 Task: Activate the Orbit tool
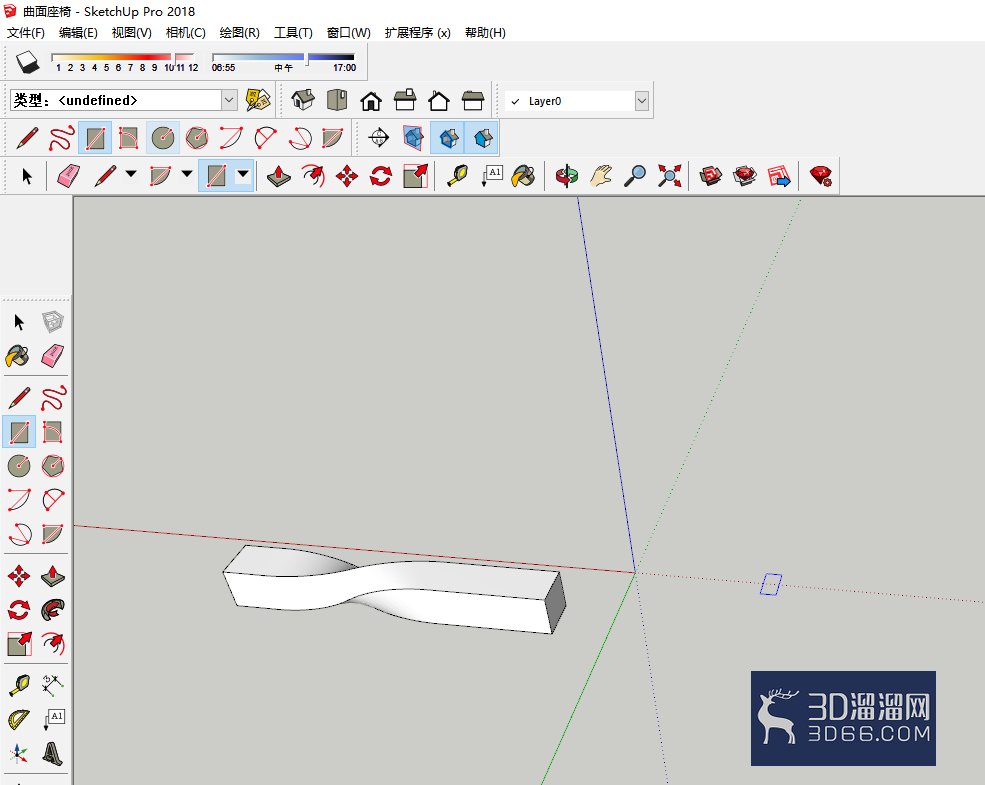(x=567, y=176)
